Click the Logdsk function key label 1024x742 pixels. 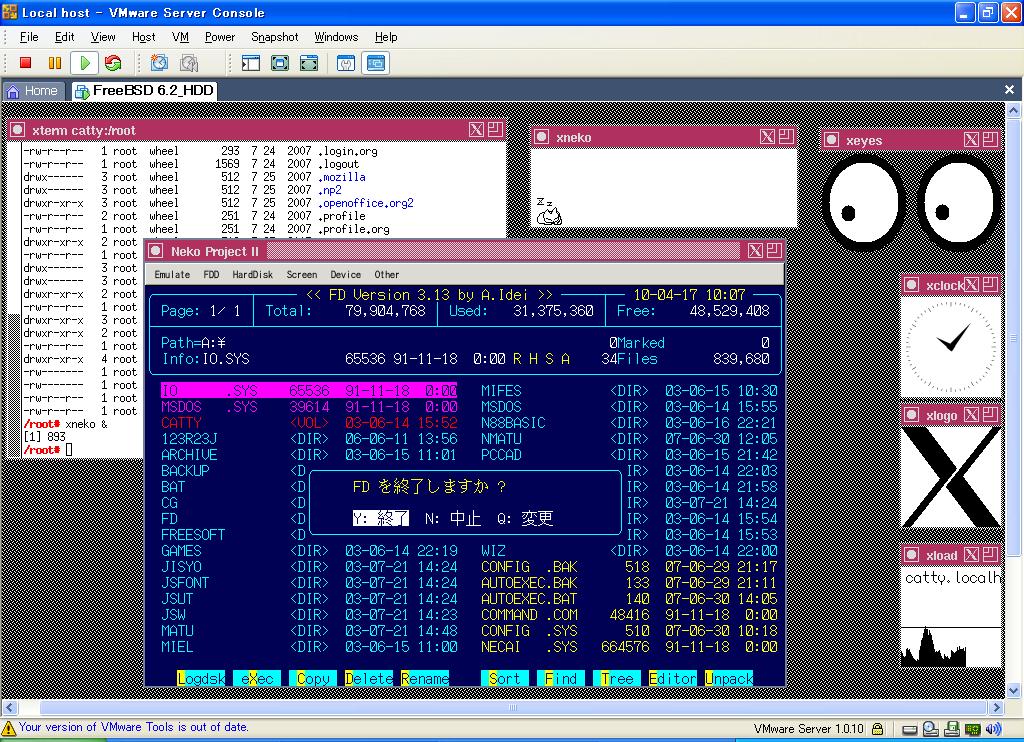coord(201,679)
